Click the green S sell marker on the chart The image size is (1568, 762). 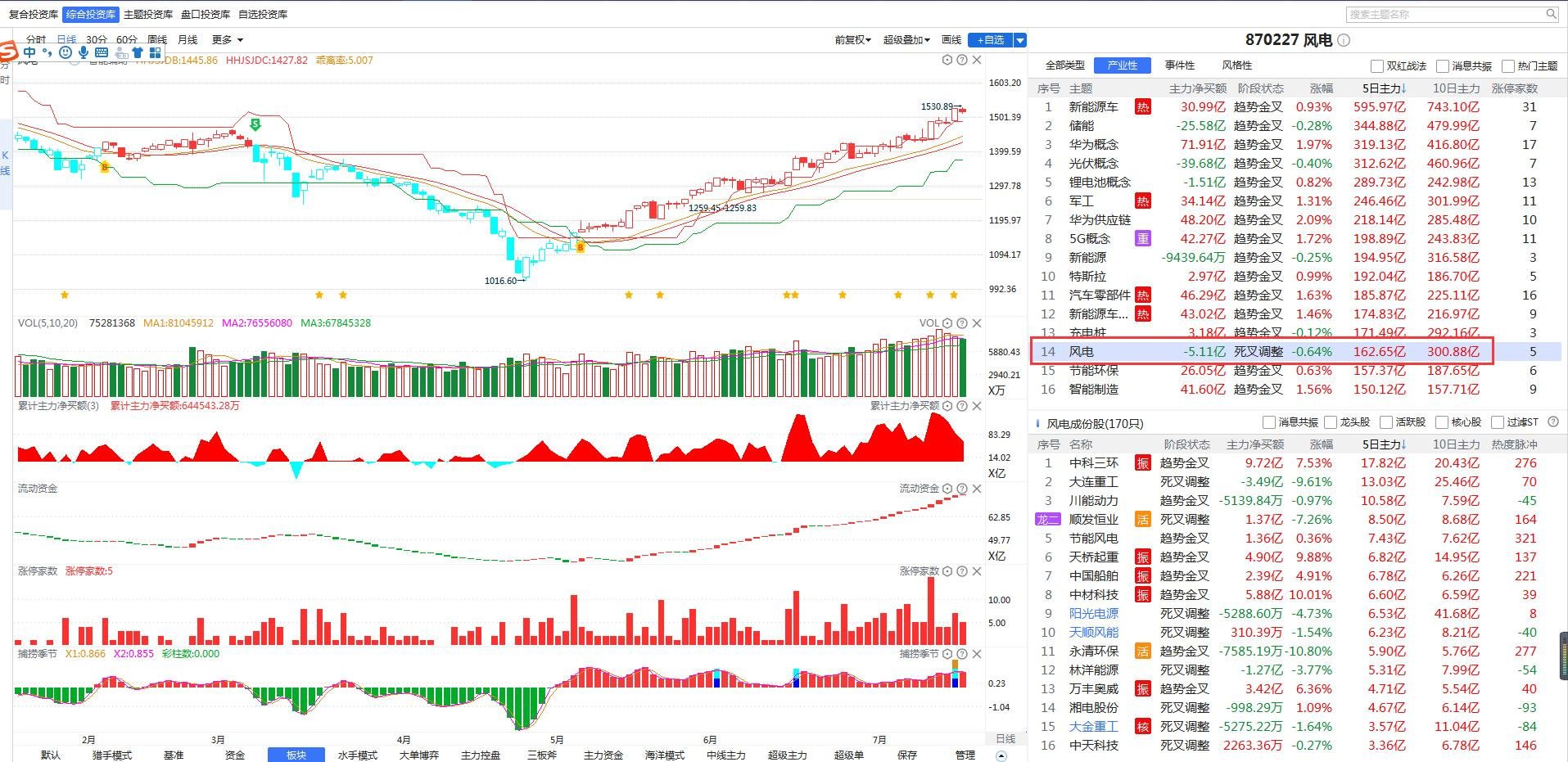255,124
